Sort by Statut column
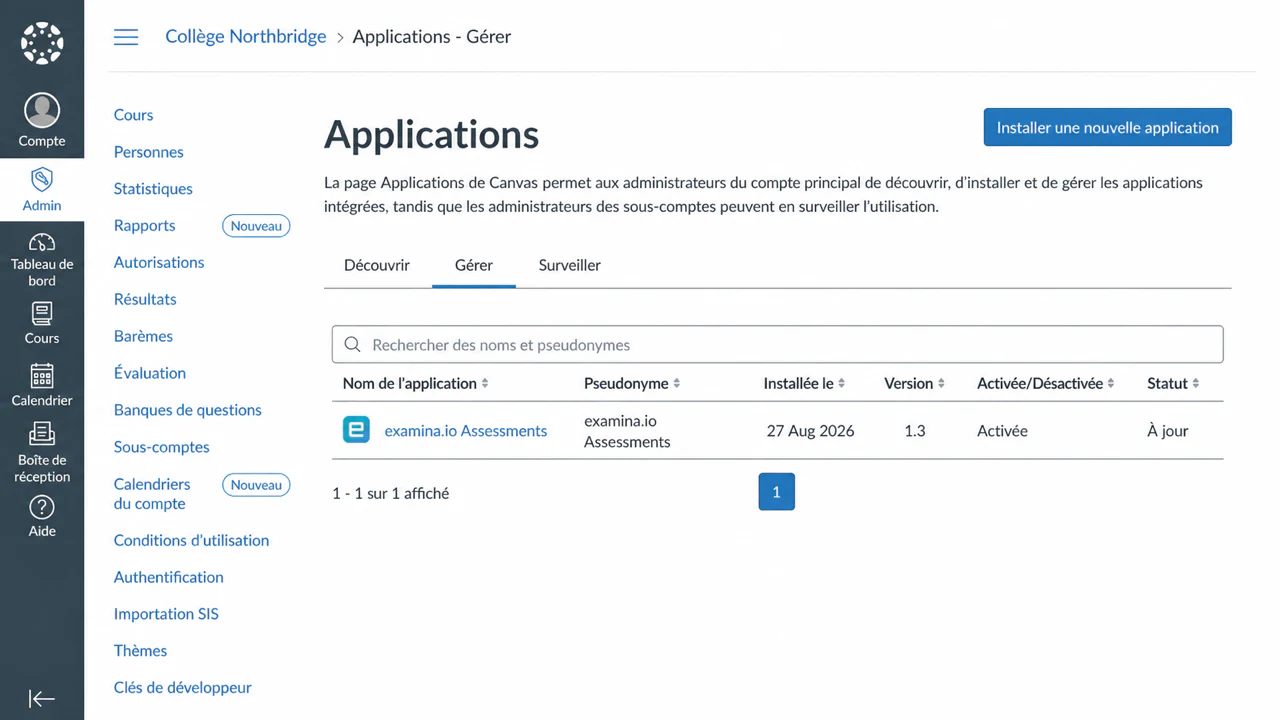1280x720 pixels. click(1173, 383)
